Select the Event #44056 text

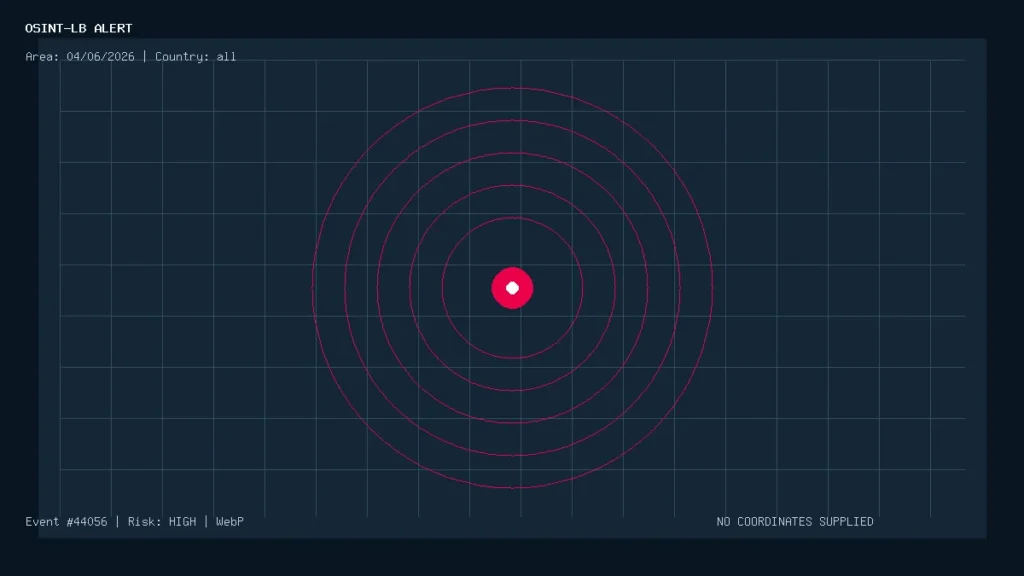click(x=66, y=522)
